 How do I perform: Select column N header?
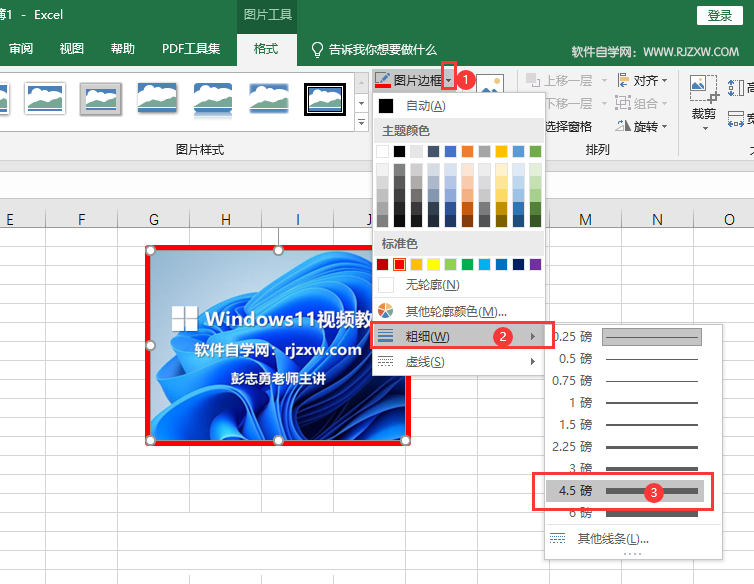(657, 219)
